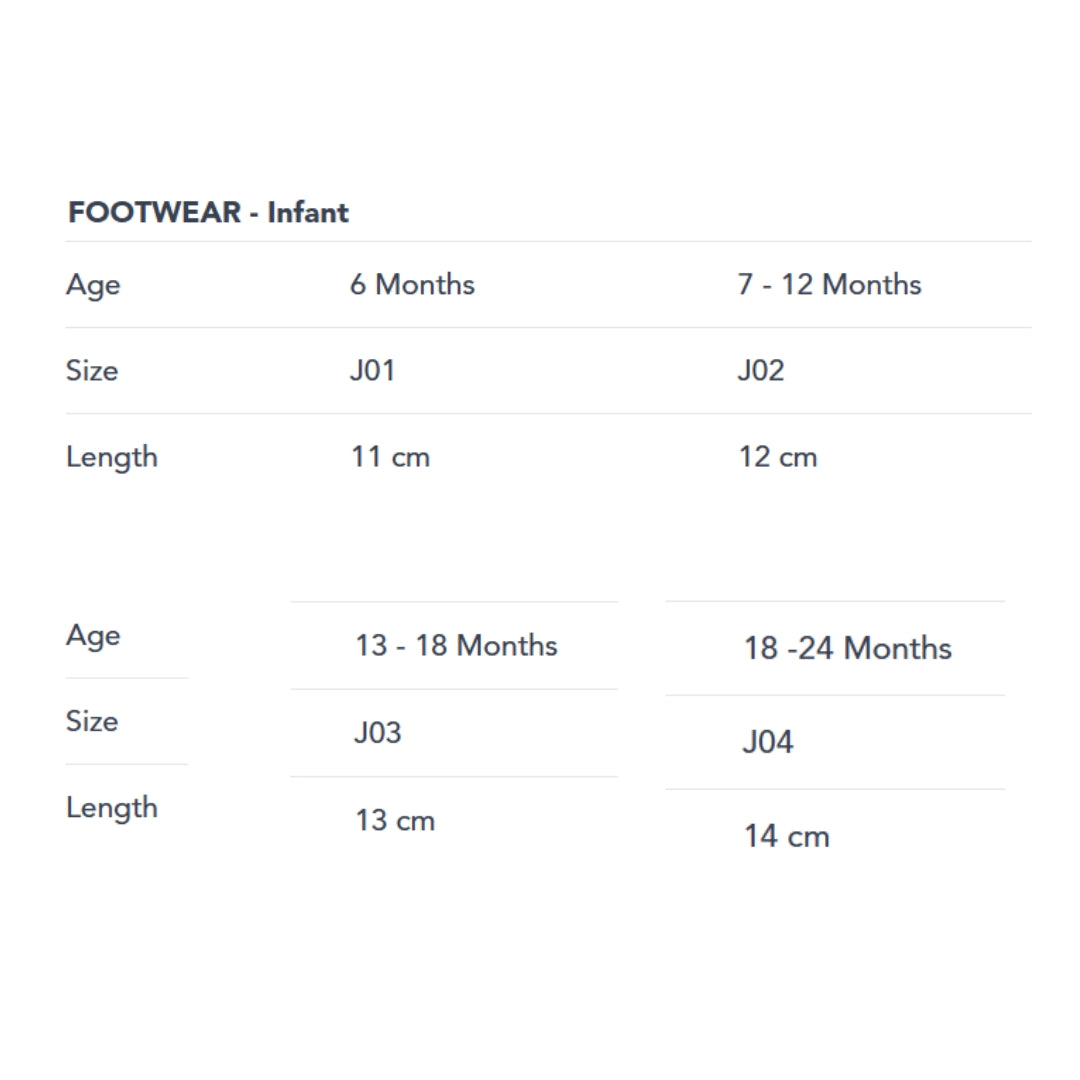Click the Age label above J01 row
The image size is (1080, 1080).
pyautogui.click(x=93, y=286)
